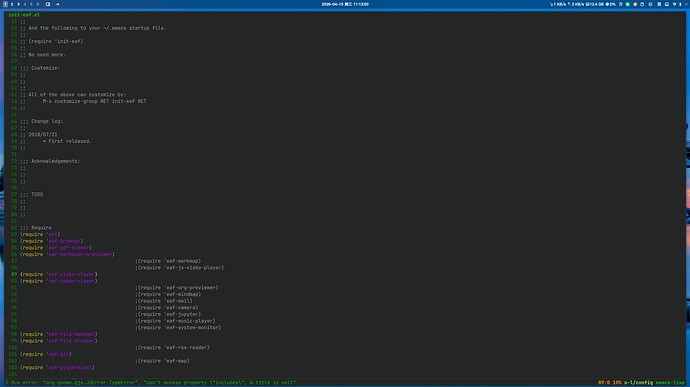
Task: Click the upload speed 3 KB/s indicator
Action: pos(576,4)
